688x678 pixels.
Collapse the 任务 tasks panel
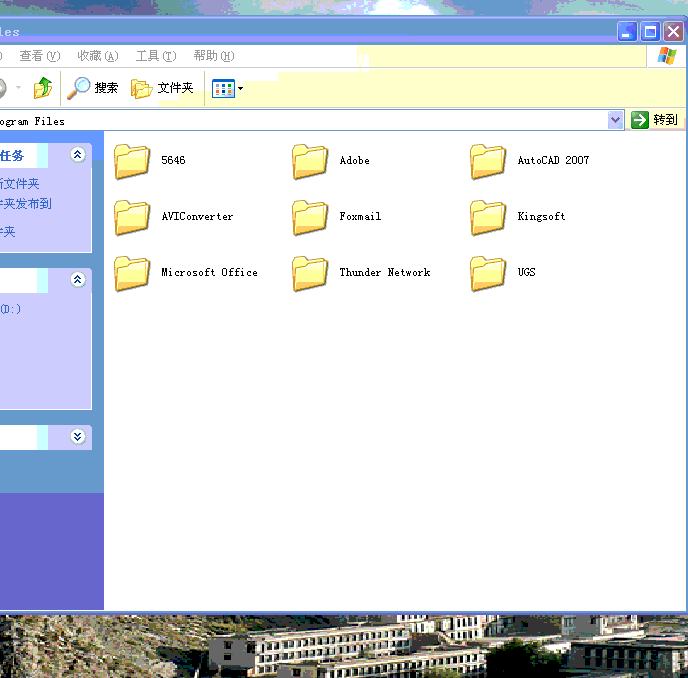click(78, 154)
